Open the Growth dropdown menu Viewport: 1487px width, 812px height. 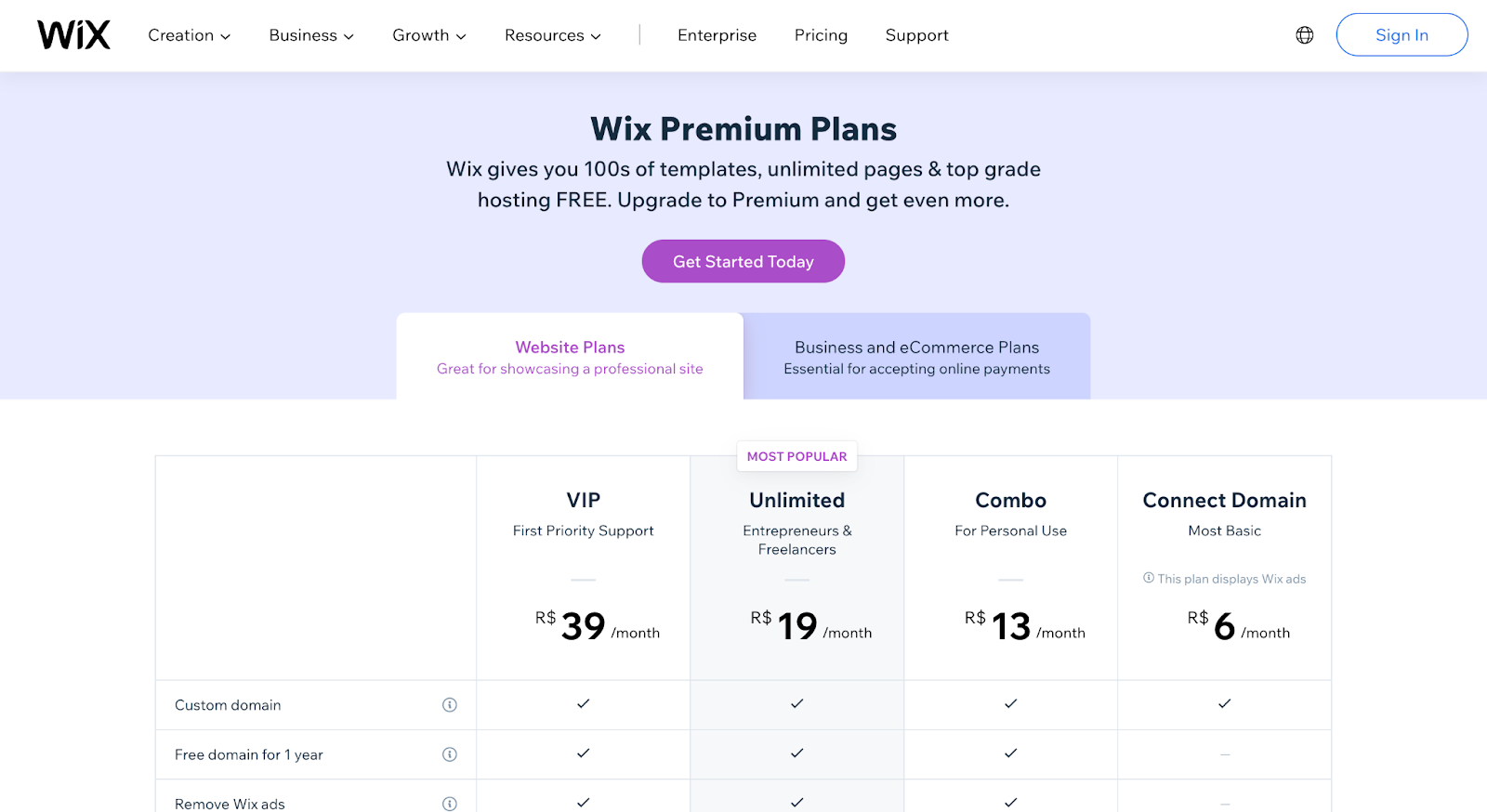(x=428, y=35)
